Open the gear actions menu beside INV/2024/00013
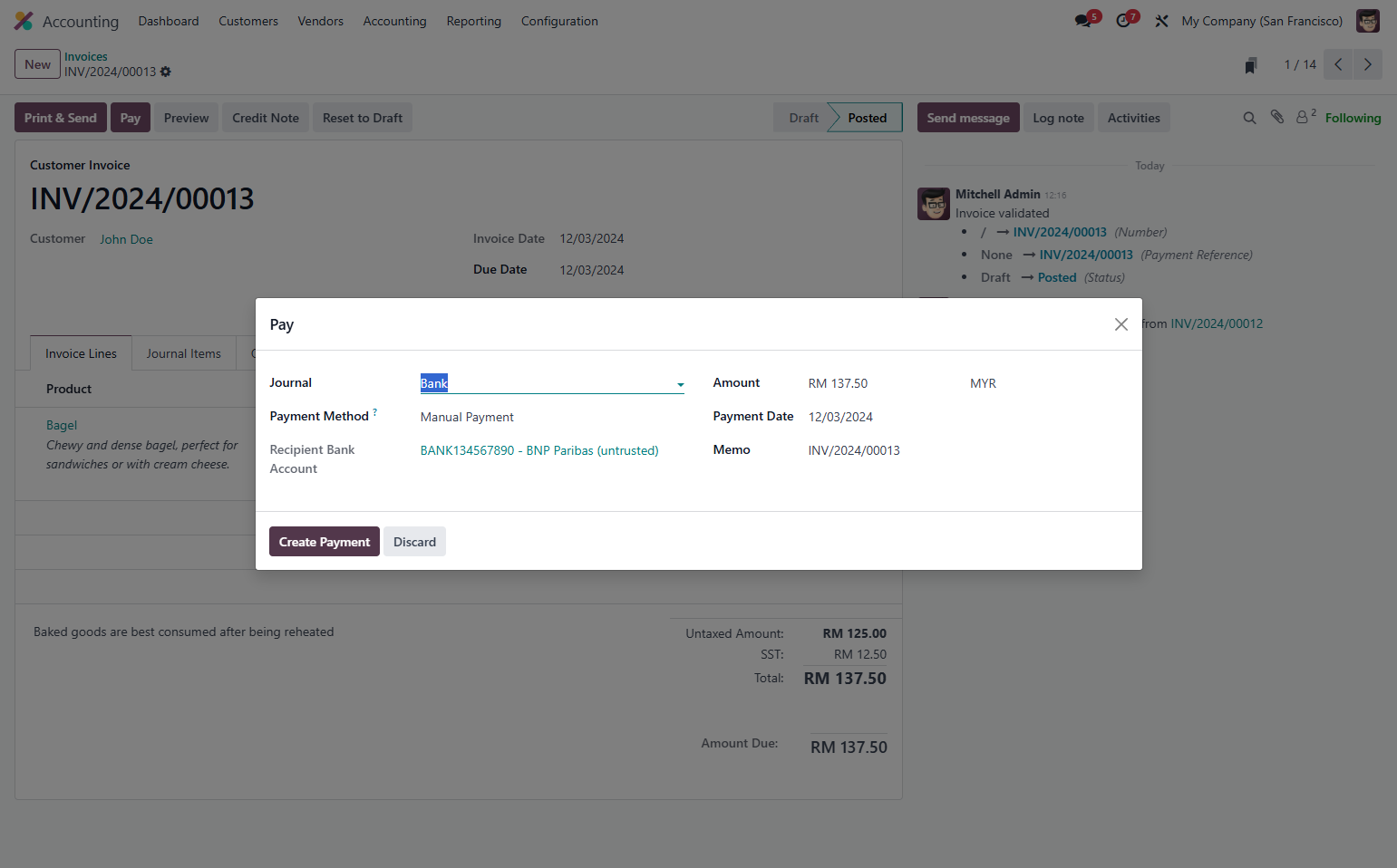The width and height of the screenshot is (1397, 868). tap(166, 72)
